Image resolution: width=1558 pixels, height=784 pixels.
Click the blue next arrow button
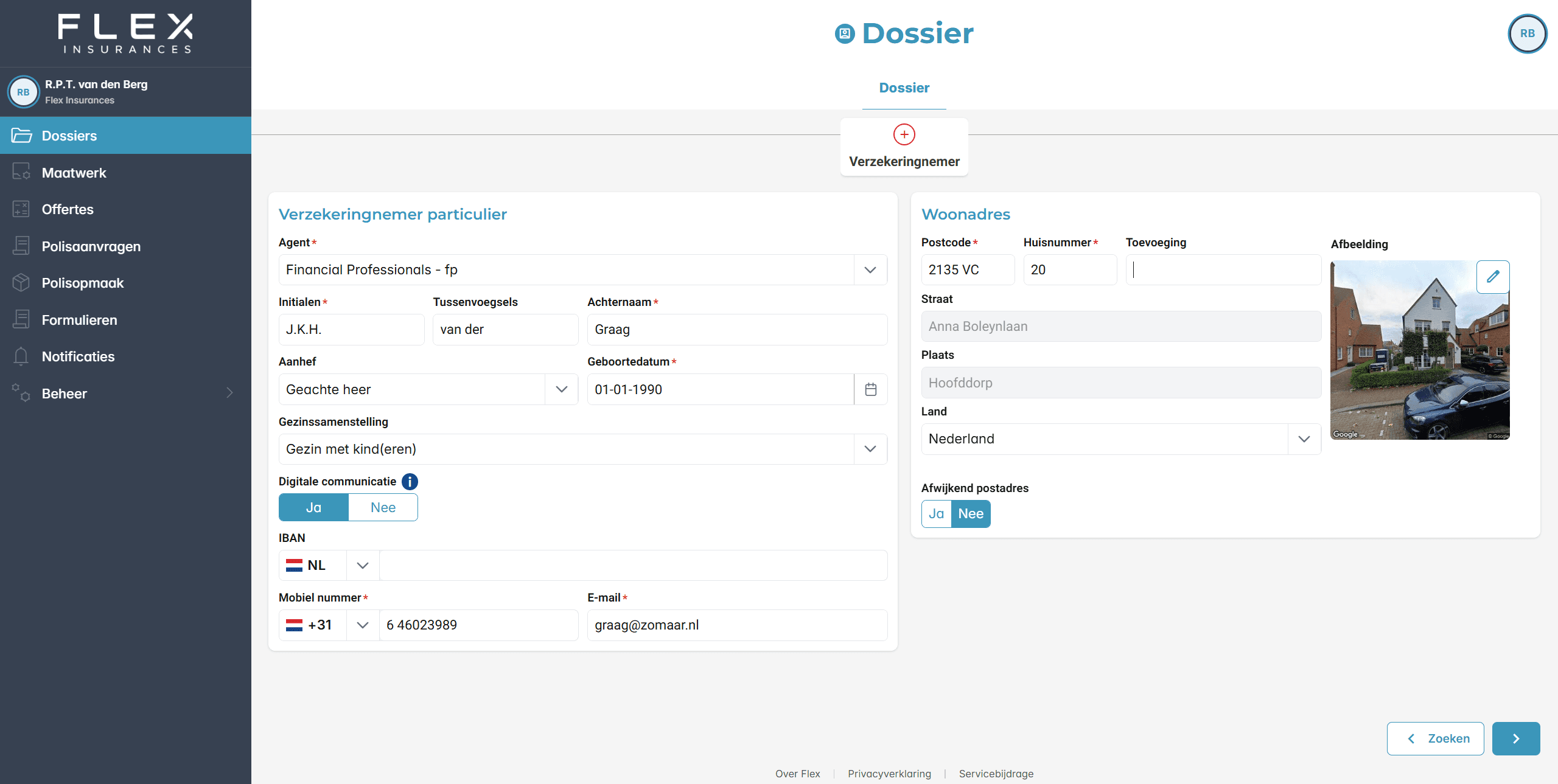pos(1516,738)
